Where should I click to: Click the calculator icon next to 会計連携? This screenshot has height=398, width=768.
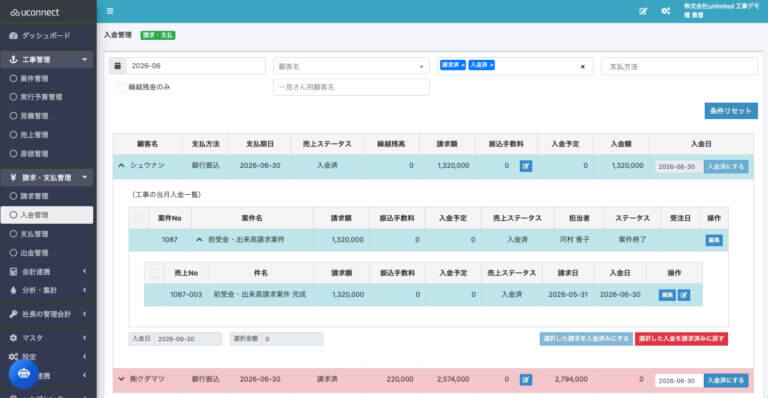pos(13,272)
